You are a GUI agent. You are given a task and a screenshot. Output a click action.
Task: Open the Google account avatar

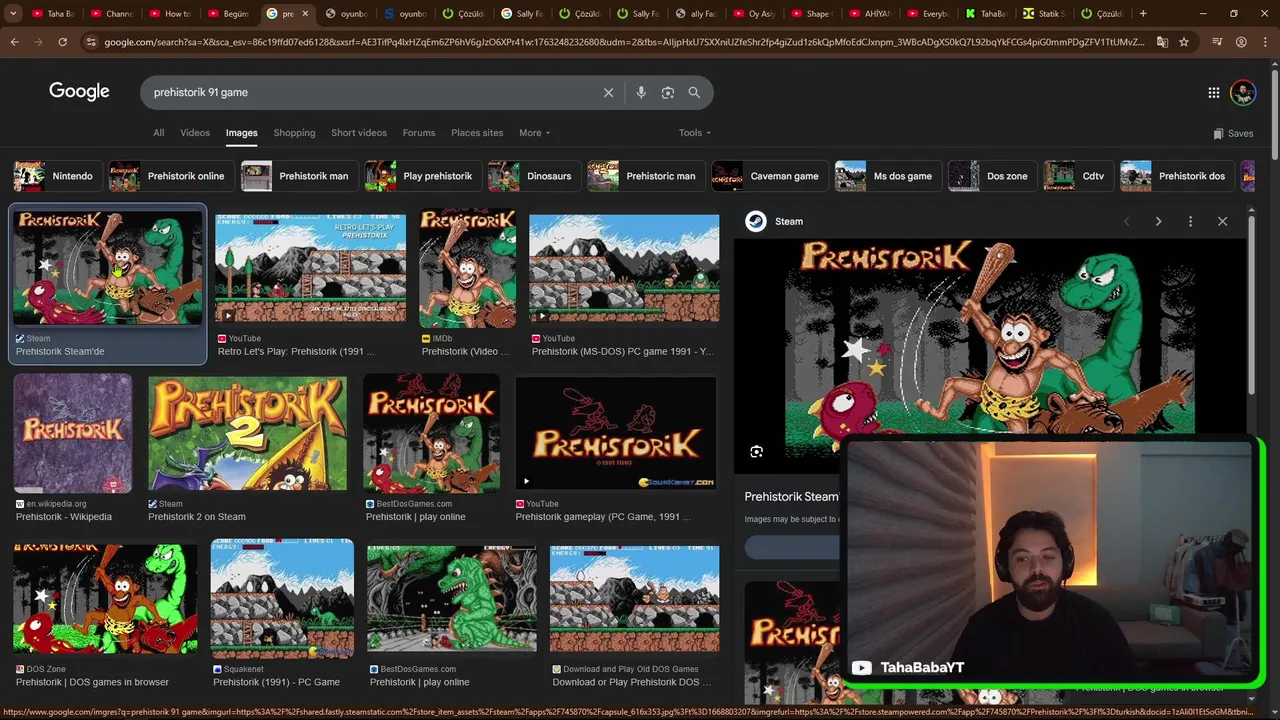click(1242, 92)
